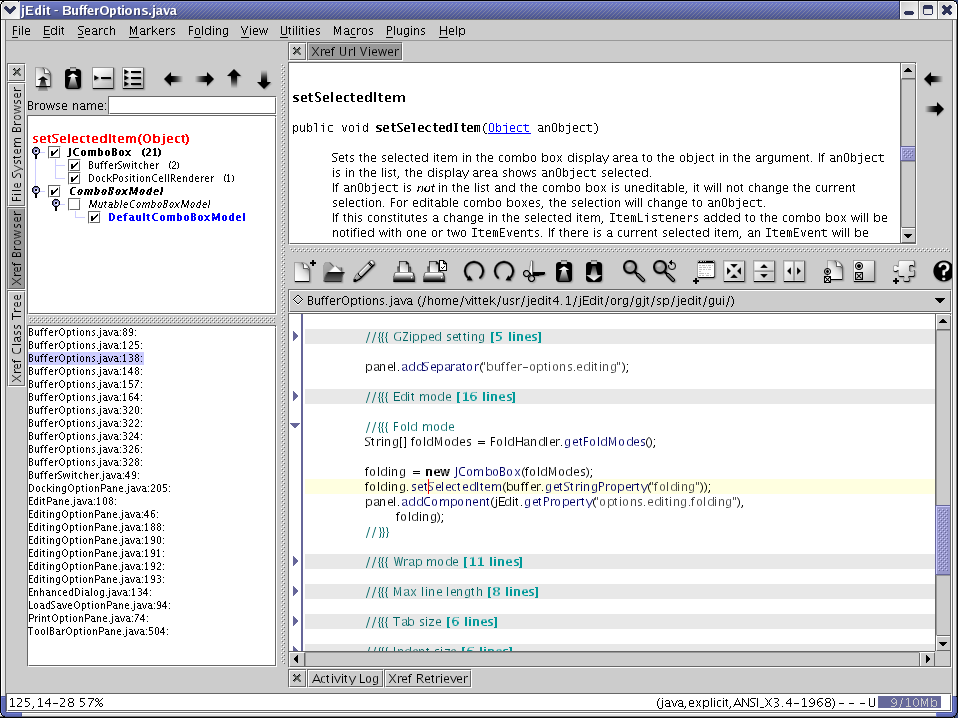Image resolution: width=958 pixels, height=718 pixels.
Task: Uncheck the ComboBoxModel checkbox
Action: pos(54,191)
